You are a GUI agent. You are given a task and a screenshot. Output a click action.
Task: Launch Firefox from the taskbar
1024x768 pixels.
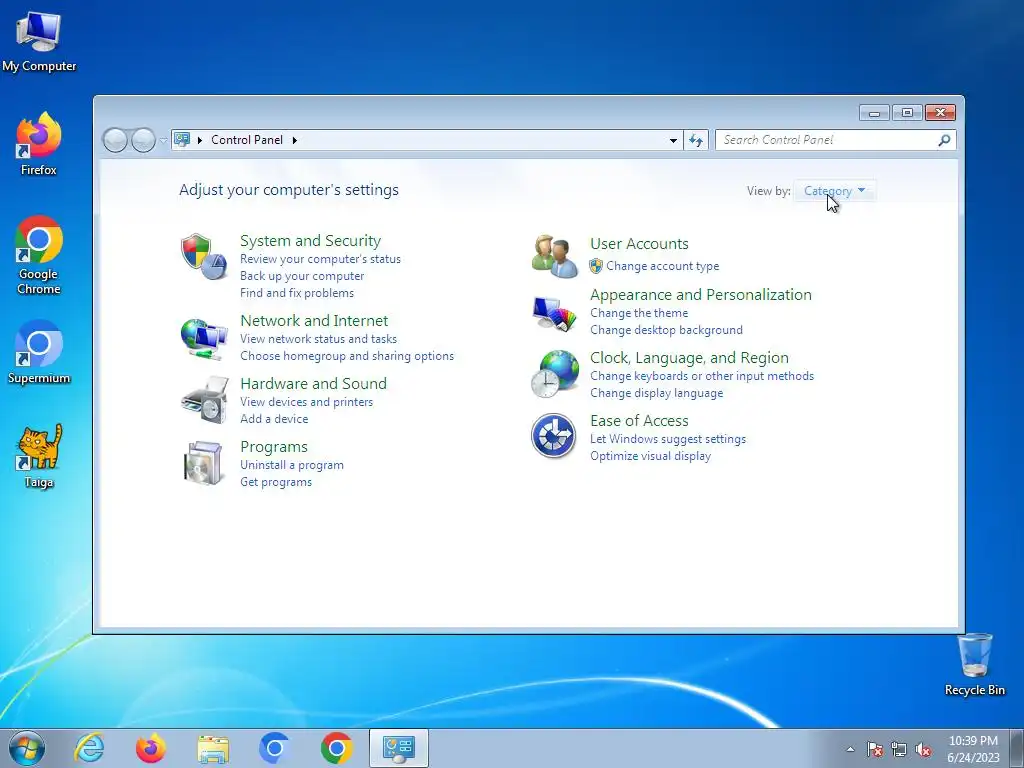[x=151, y=748]
